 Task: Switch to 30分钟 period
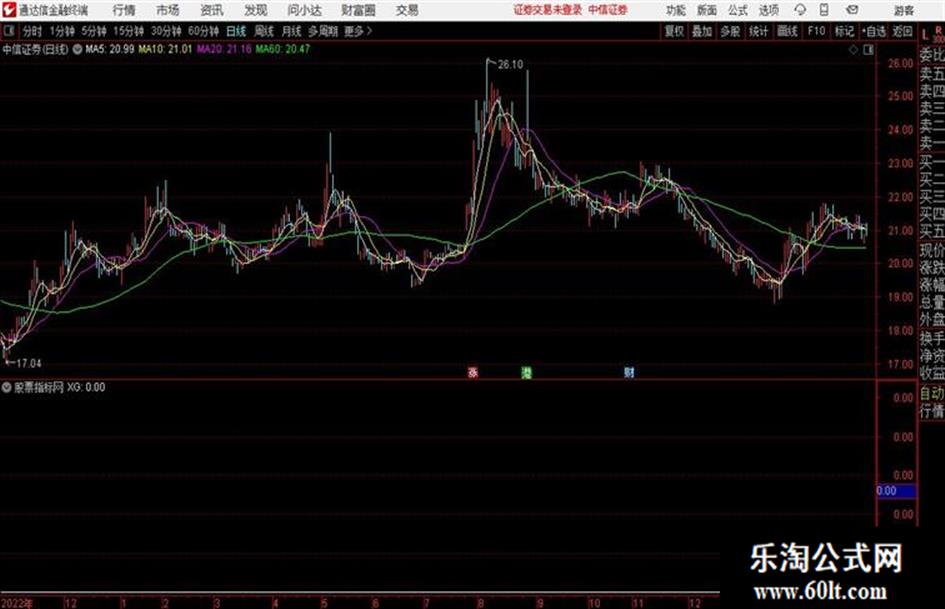[x=166, y=31]
